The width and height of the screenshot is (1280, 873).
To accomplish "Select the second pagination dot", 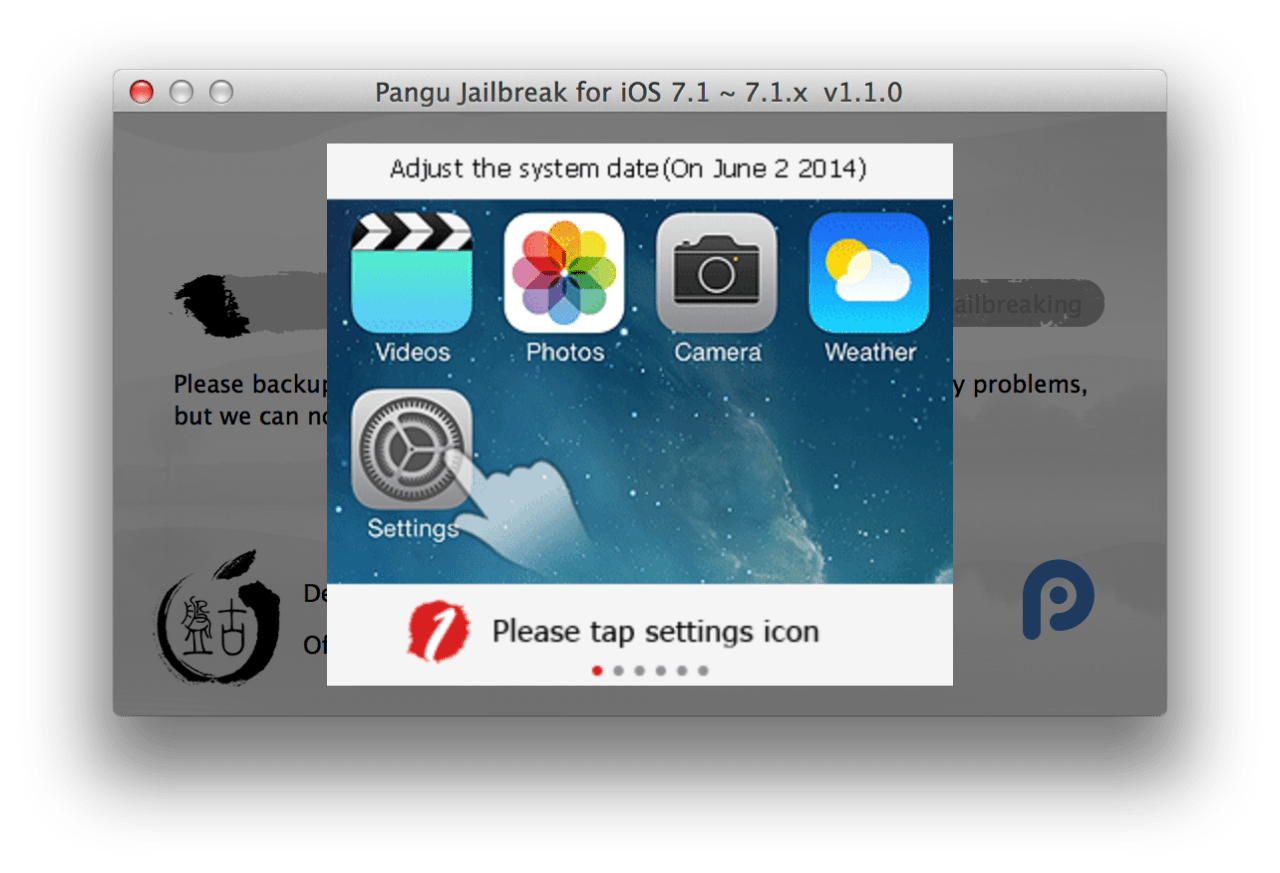I will click(x=618, y=671).
